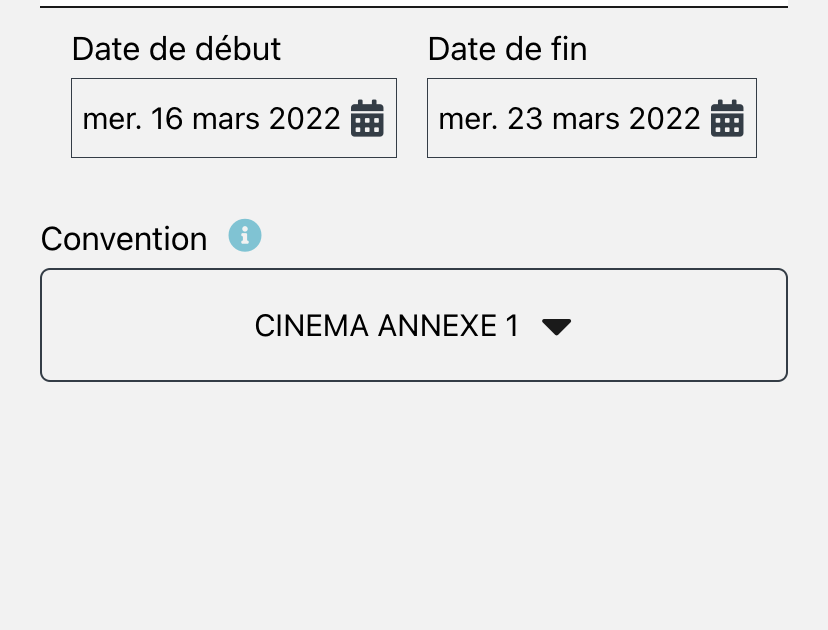This screenshot has height=630, width=828.
Task: Click the mer. 16 mars 2022 date text
Action: coord(212,119)
